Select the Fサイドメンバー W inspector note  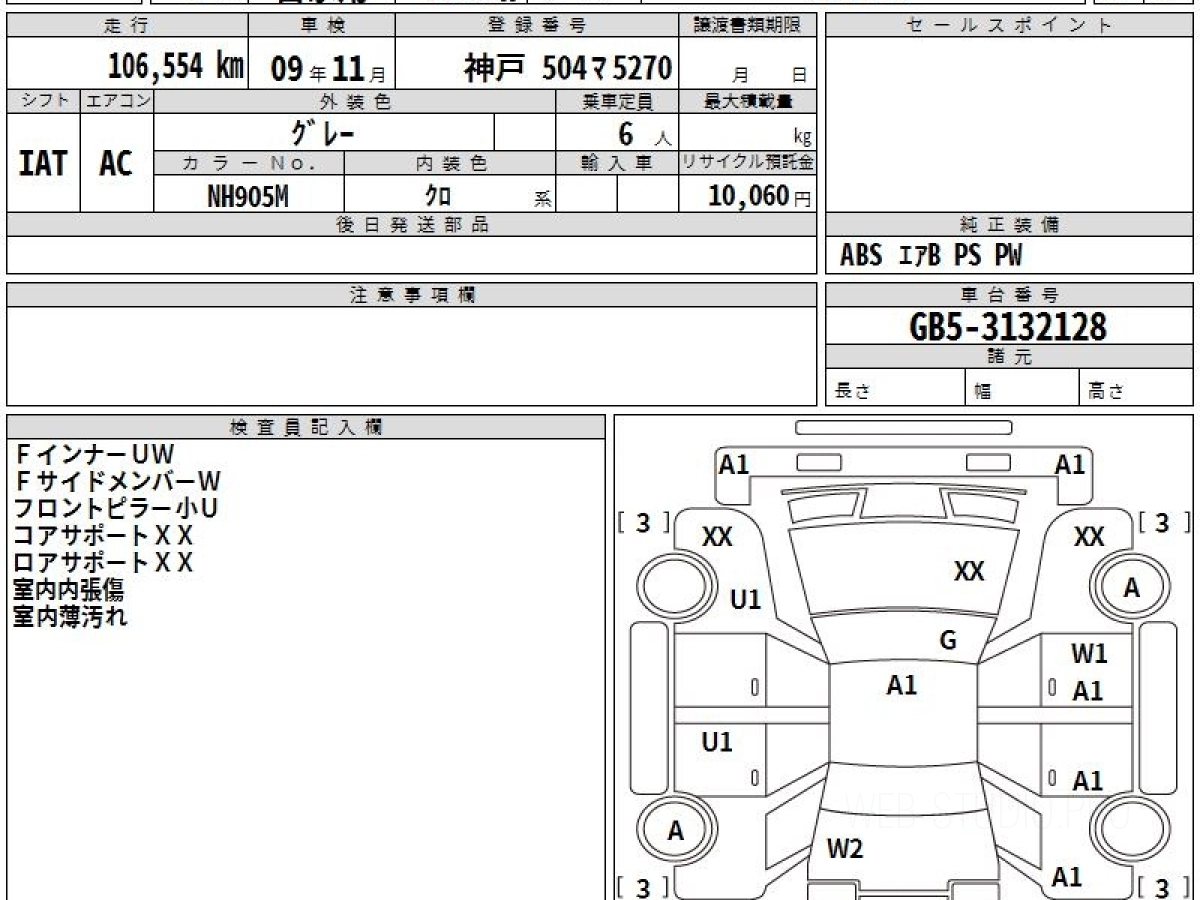point(117,482)
